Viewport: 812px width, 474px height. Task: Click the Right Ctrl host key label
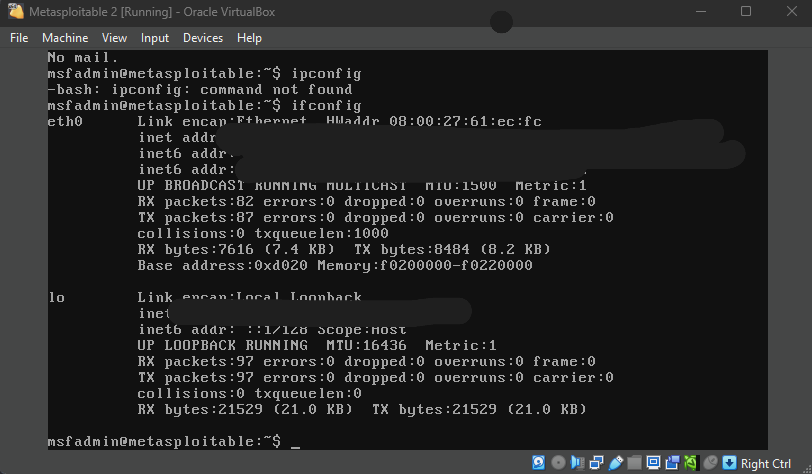[x=766, y=464]
